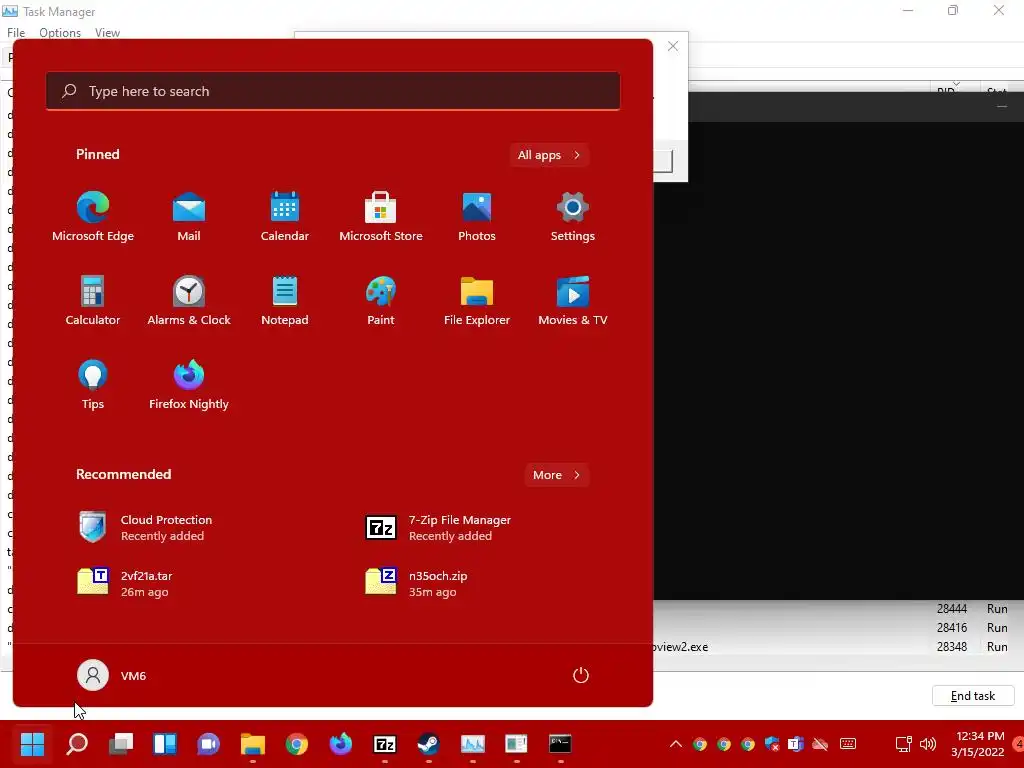Open the clock and date flyout
1024x768 pixels.
[978, 744]
